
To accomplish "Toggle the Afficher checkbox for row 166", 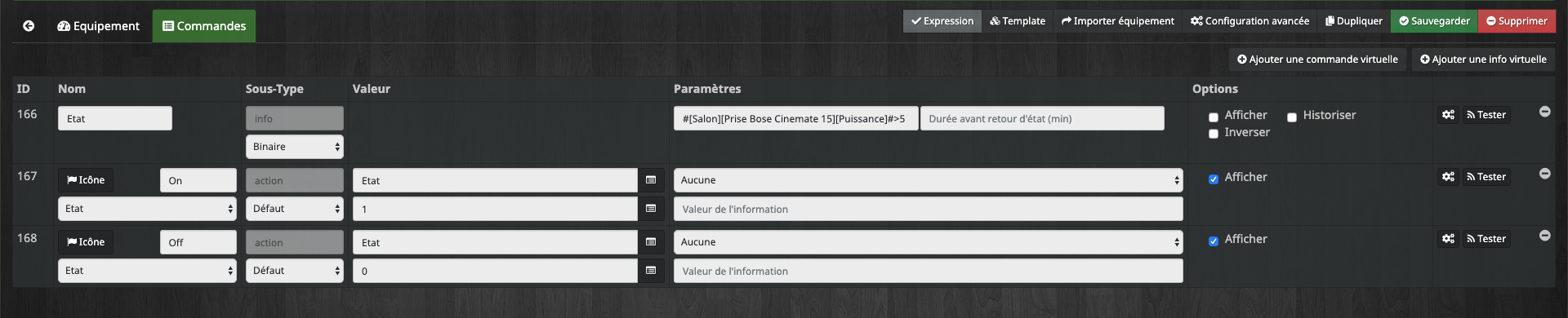I will pos(1214,117).
